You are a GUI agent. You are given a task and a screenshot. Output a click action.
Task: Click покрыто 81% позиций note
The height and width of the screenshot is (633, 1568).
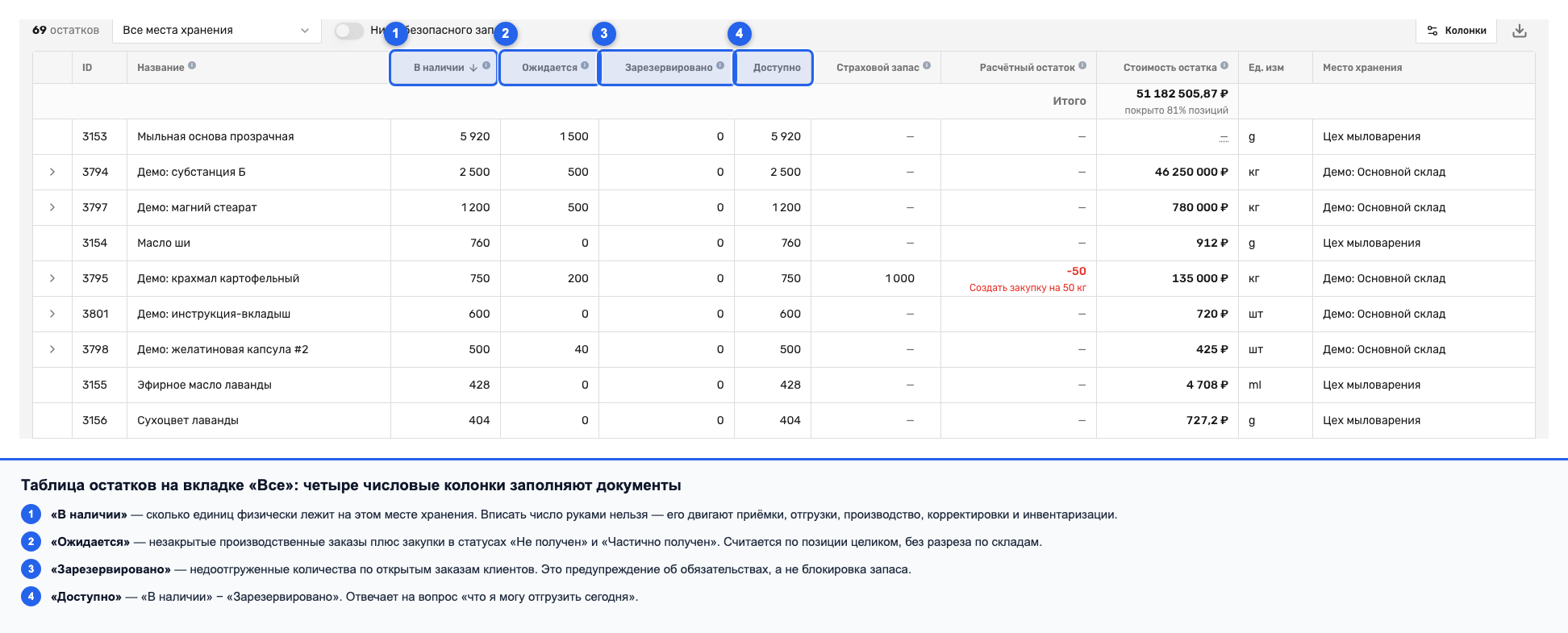1177,110
